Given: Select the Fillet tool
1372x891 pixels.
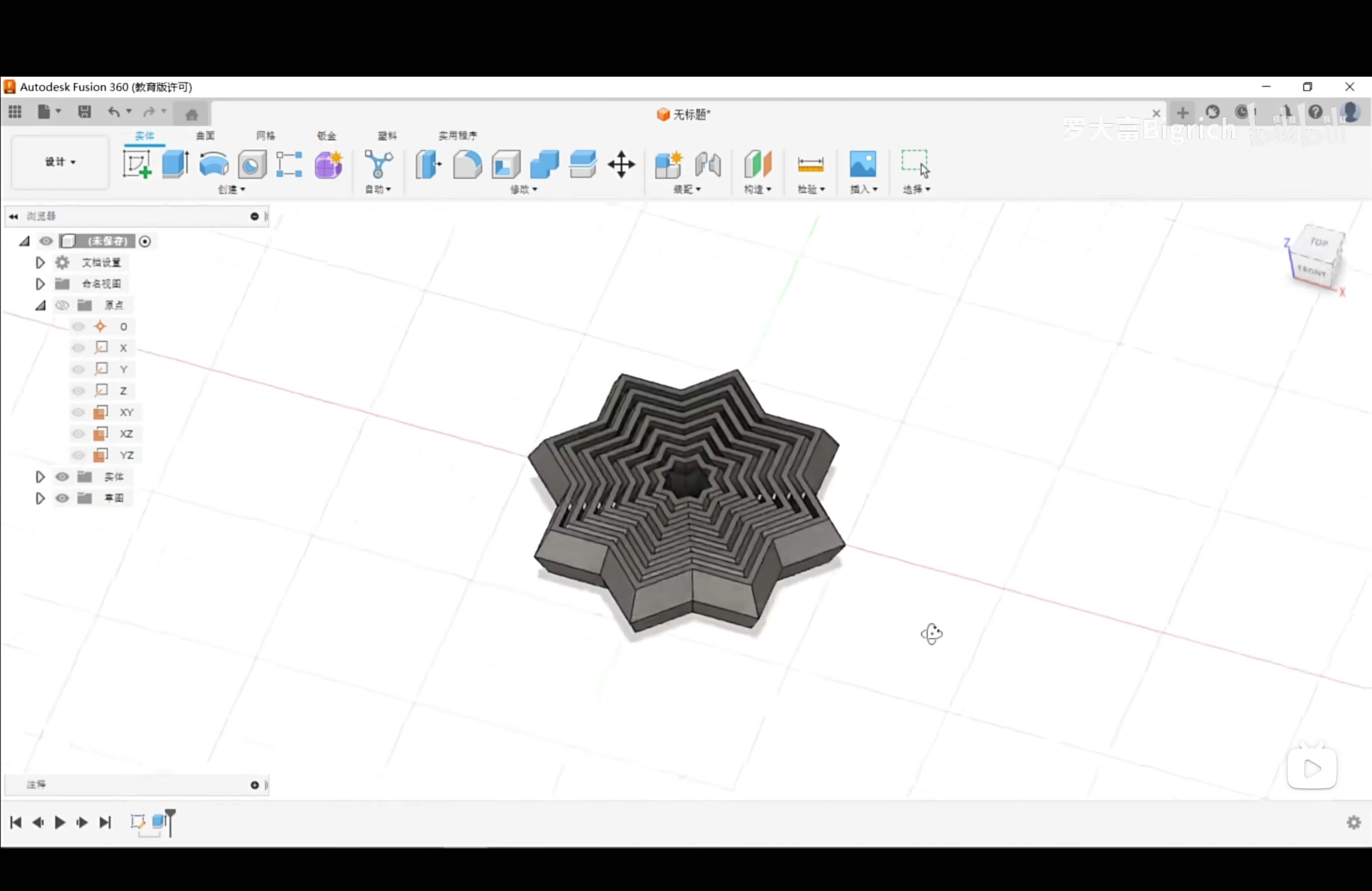Looking at the screenshot, I should (467, 164).
